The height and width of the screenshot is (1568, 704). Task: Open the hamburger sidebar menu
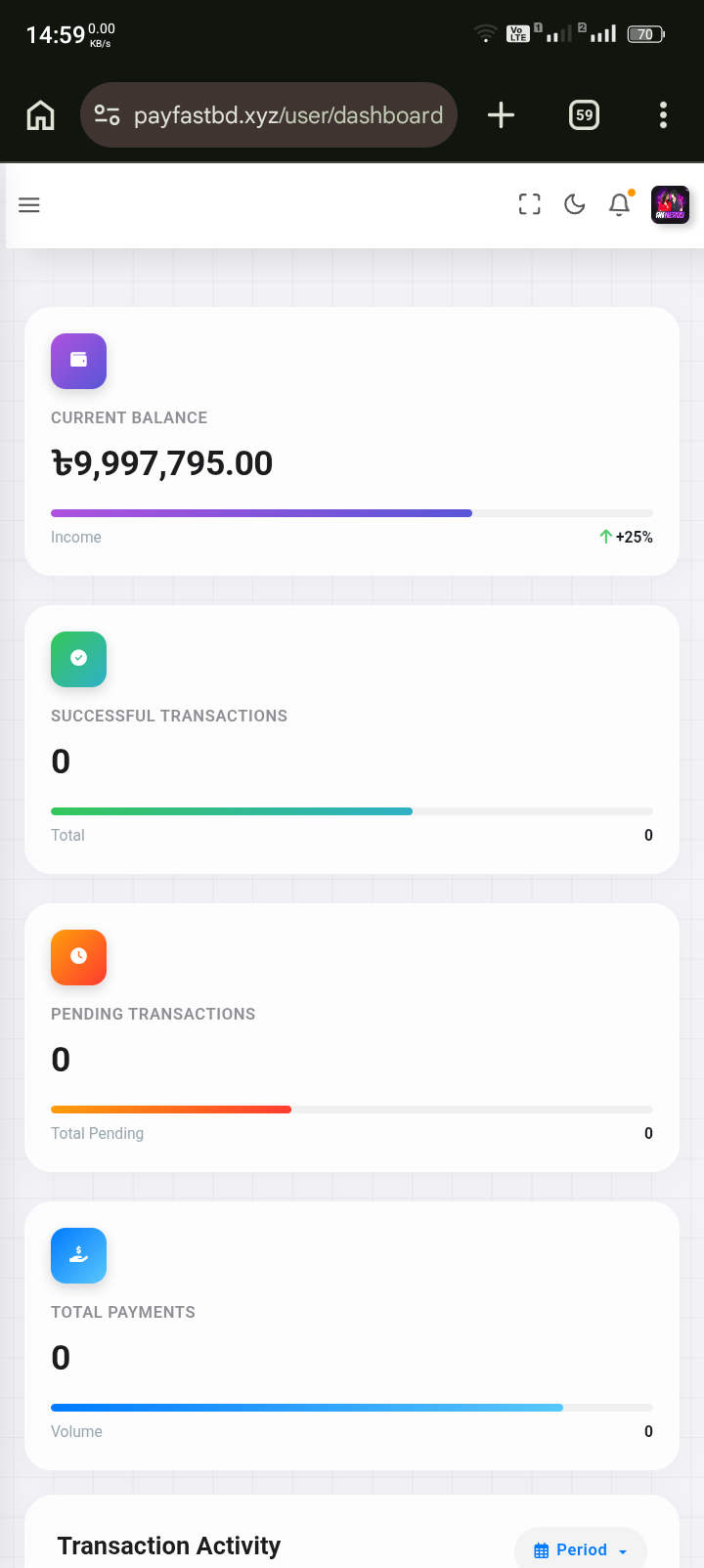click(29, 205)
